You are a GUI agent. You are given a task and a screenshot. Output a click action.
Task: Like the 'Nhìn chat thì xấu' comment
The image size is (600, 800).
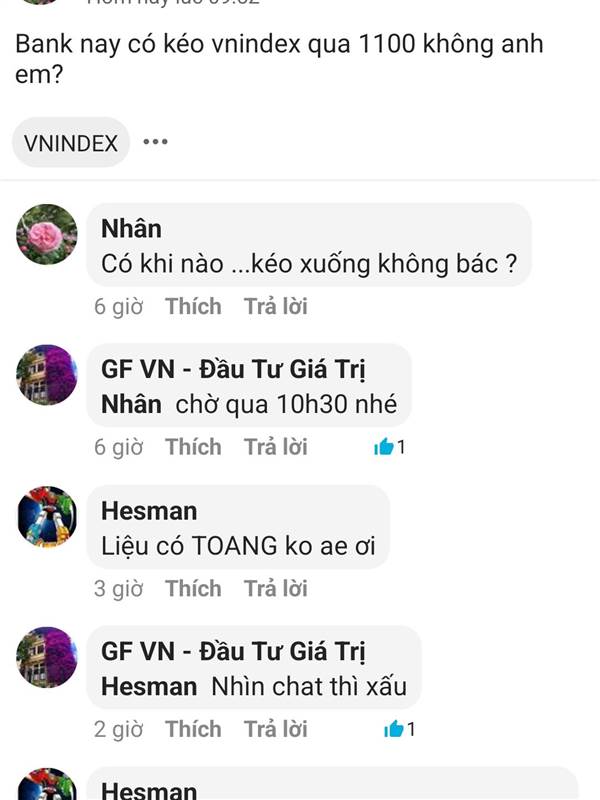[193, 729]
